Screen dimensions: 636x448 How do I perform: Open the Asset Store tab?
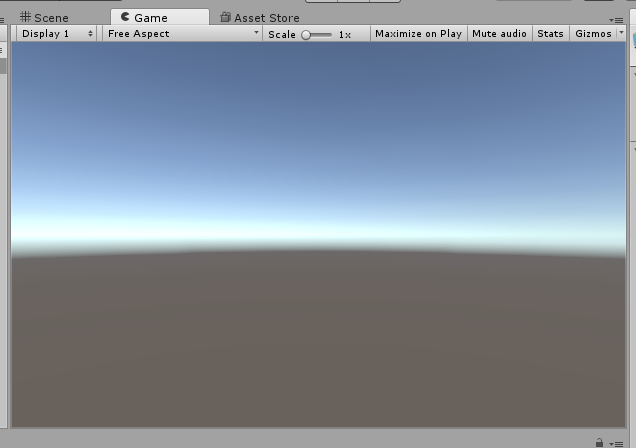[x=260, y=18]
